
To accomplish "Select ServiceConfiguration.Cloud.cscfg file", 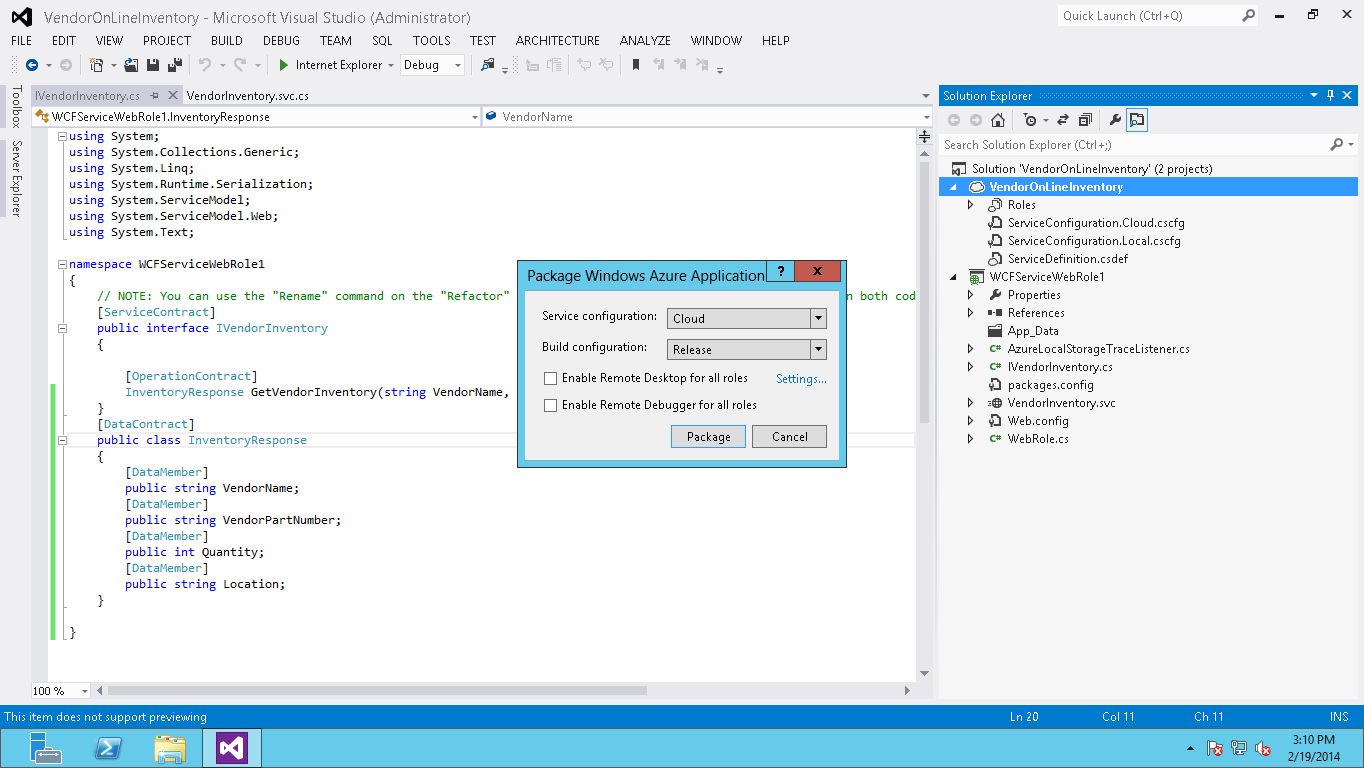I will pyautogui.click(x=1095, y=223).
